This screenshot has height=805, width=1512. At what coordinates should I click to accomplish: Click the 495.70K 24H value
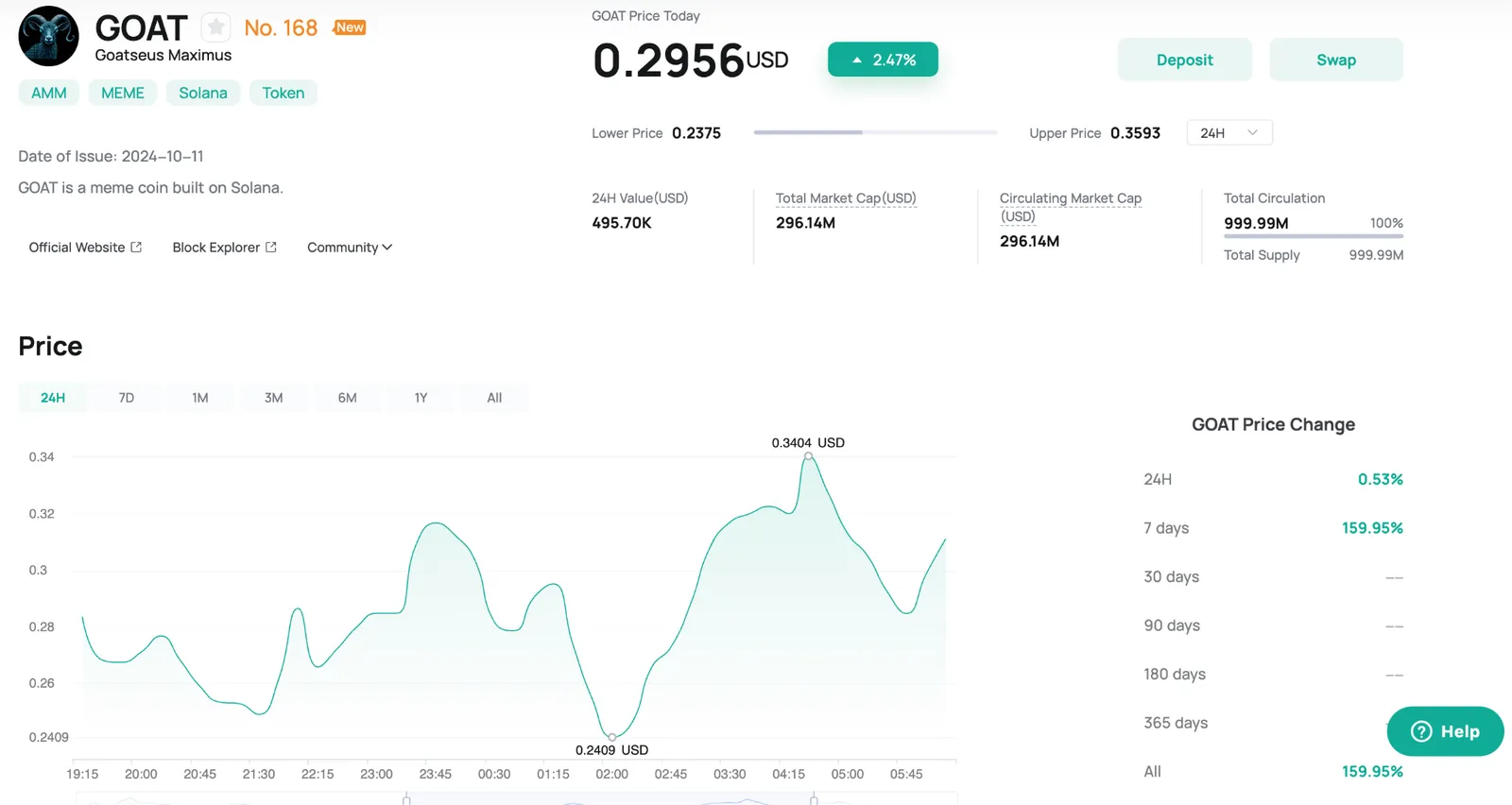(622, 223)
